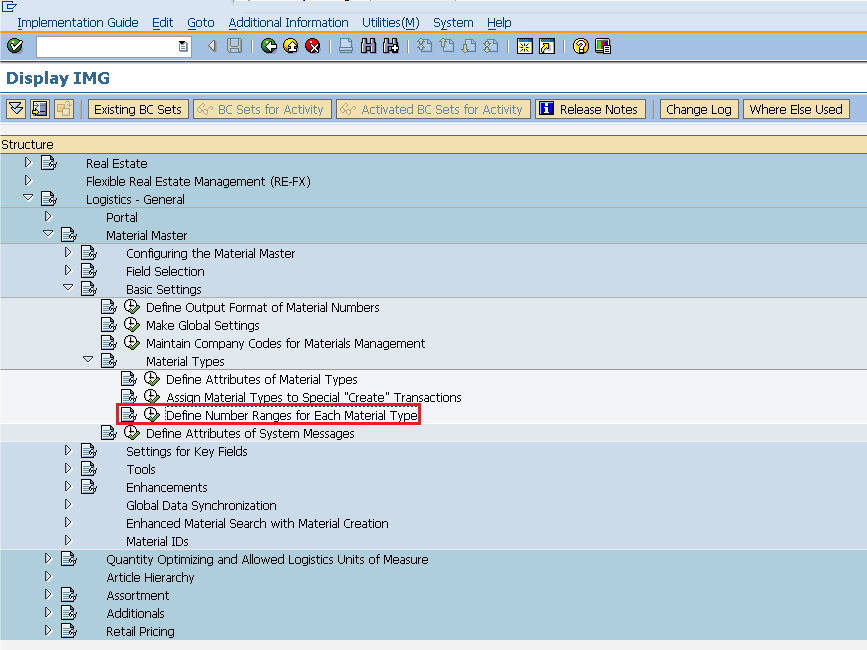The image size is (867, 650).
Task: Execute Make Global Settings activity clock icon
Action: click(x=132, y=324)
